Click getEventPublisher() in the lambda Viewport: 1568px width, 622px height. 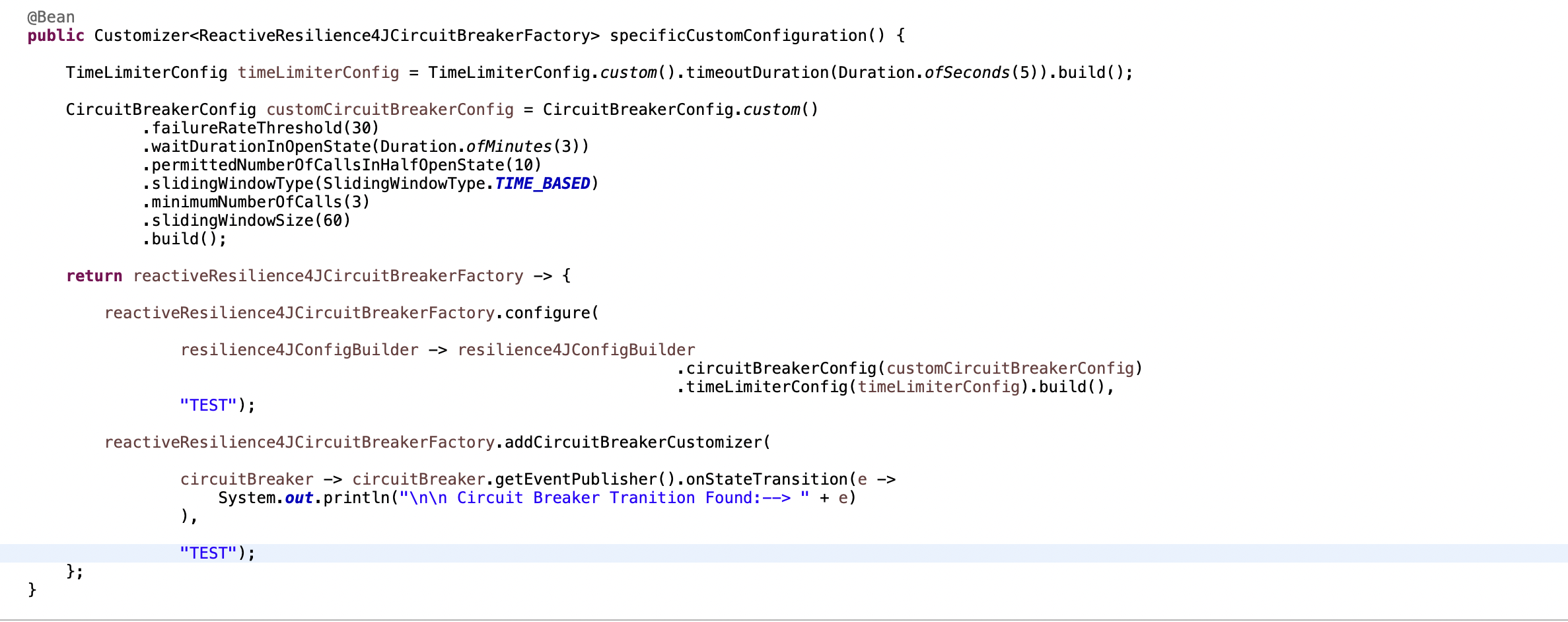pyautogui.click(x=585, y=479)
